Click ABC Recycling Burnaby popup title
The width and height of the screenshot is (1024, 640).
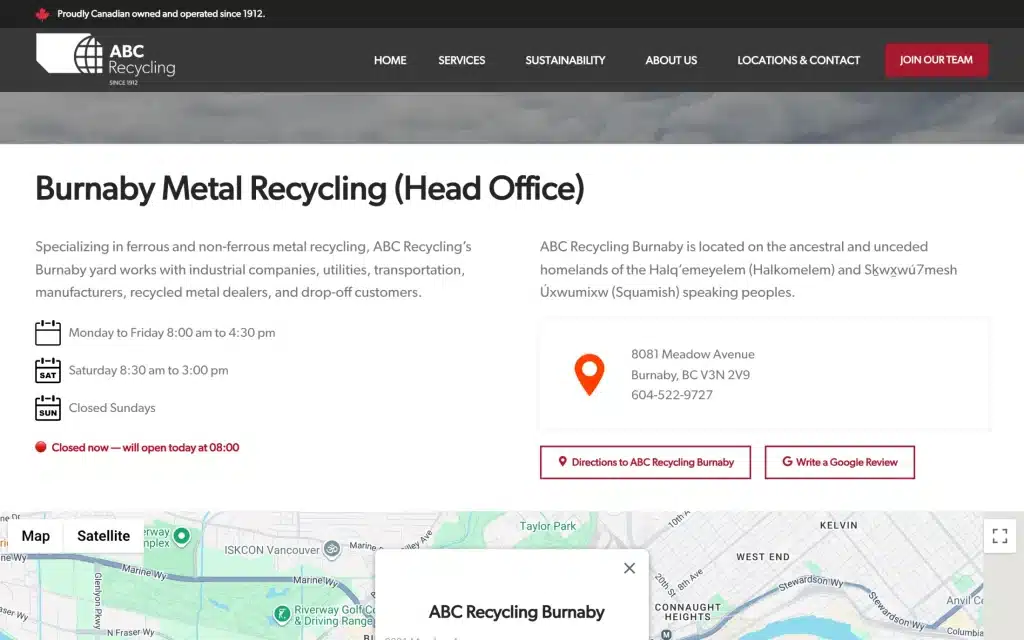point(517,612)
